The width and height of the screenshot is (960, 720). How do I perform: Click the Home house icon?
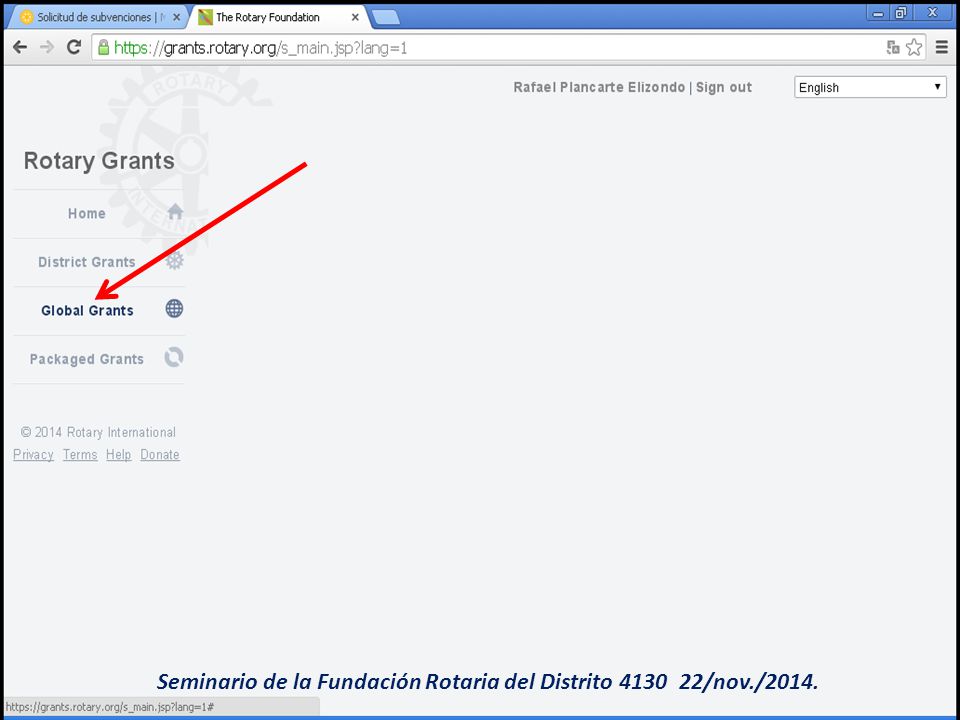coord(175,212)
